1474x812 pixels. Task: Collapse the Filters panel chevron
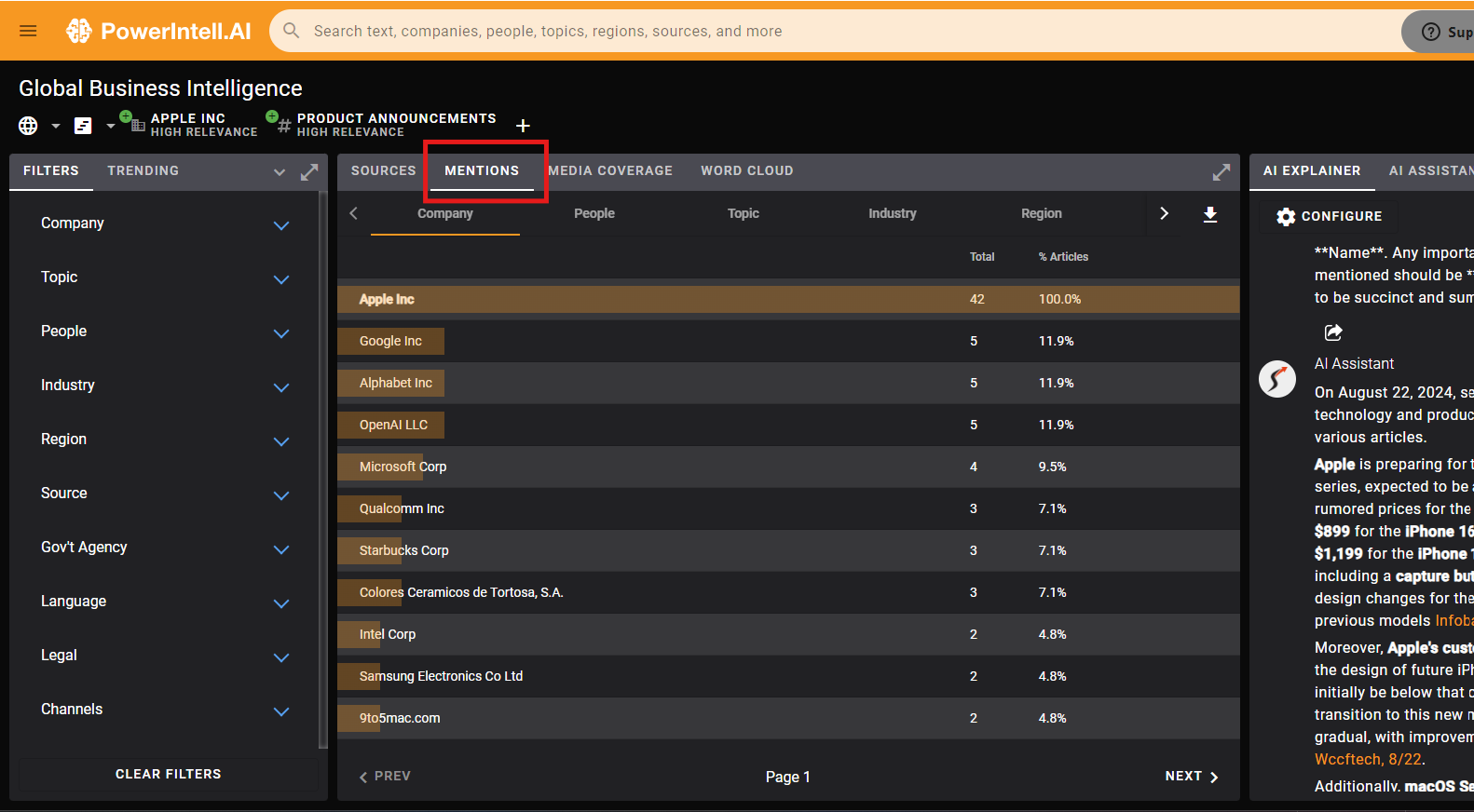tap(280, 172)
